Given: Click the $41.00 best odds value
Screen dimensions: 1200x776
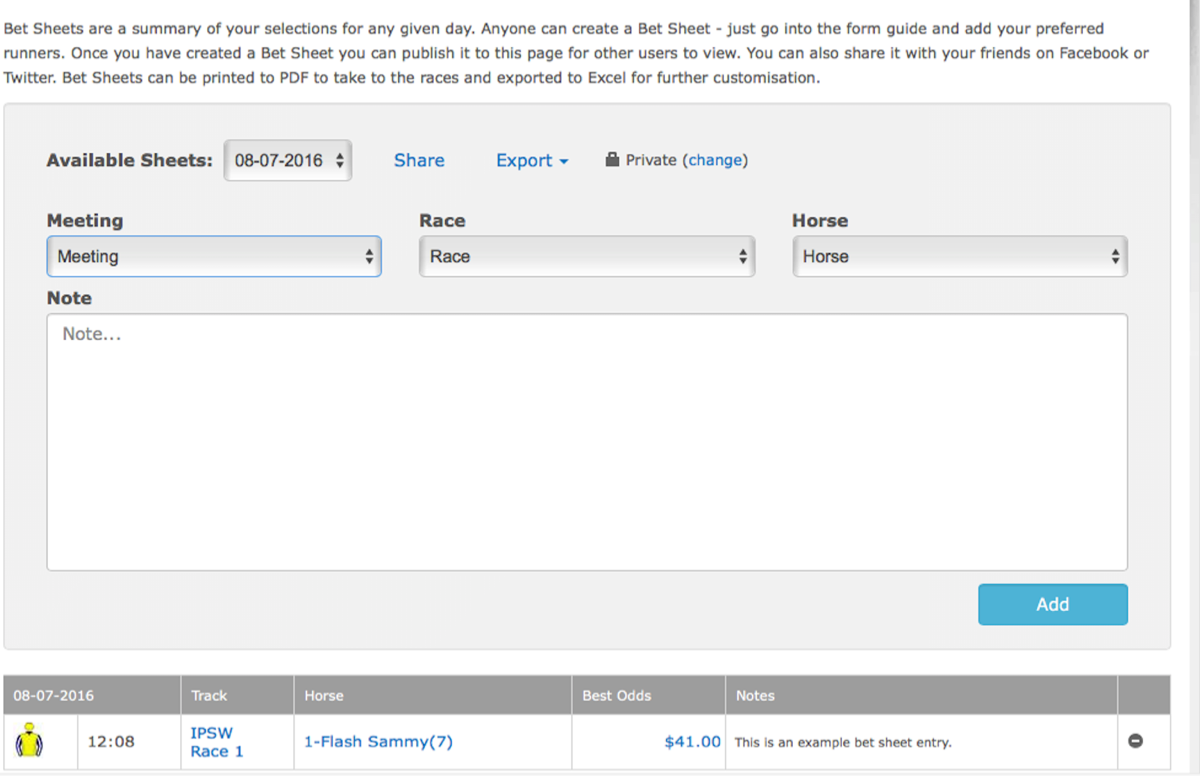Looking at the screenshot, I should [692, 742].
